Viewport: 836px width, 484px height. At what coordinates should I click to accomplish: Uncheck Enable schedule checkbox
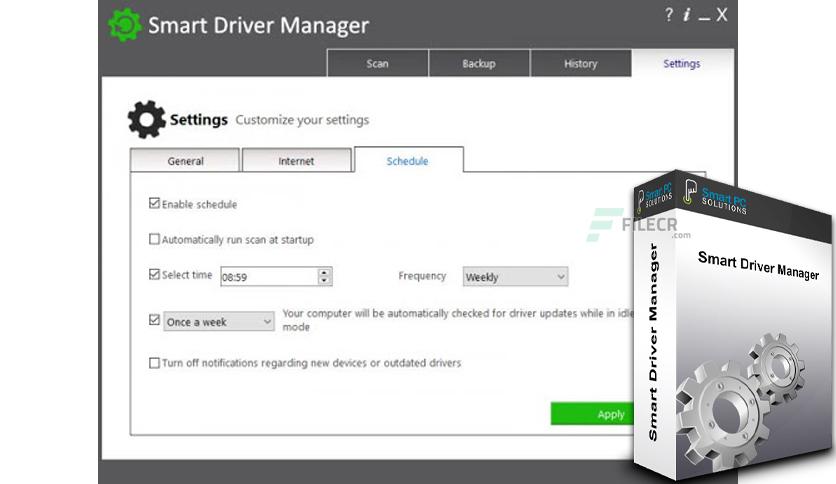click(154, 203)
